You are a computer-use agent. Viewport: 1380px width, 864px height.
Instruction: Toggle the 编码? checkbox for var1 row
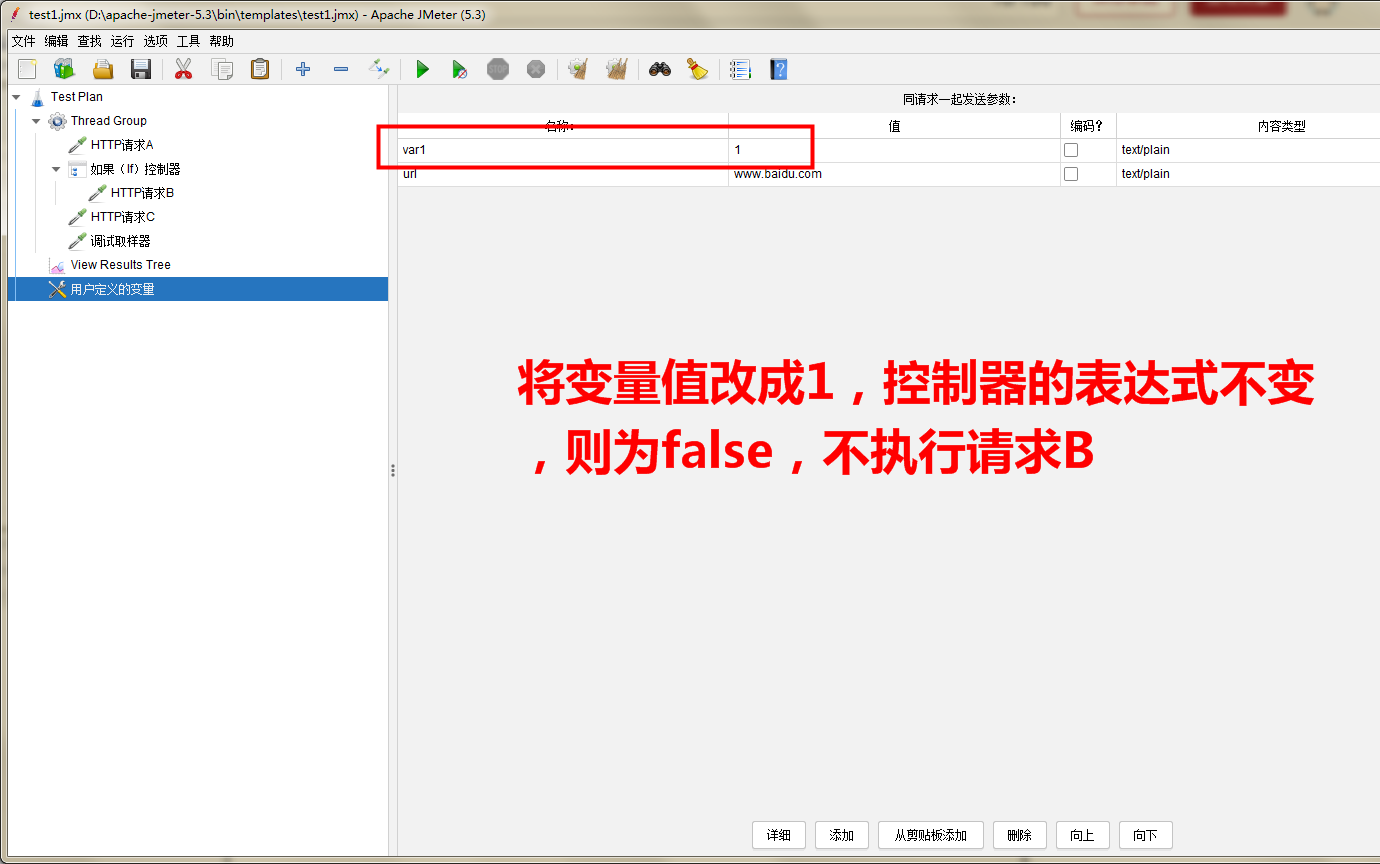[1070, 149]
